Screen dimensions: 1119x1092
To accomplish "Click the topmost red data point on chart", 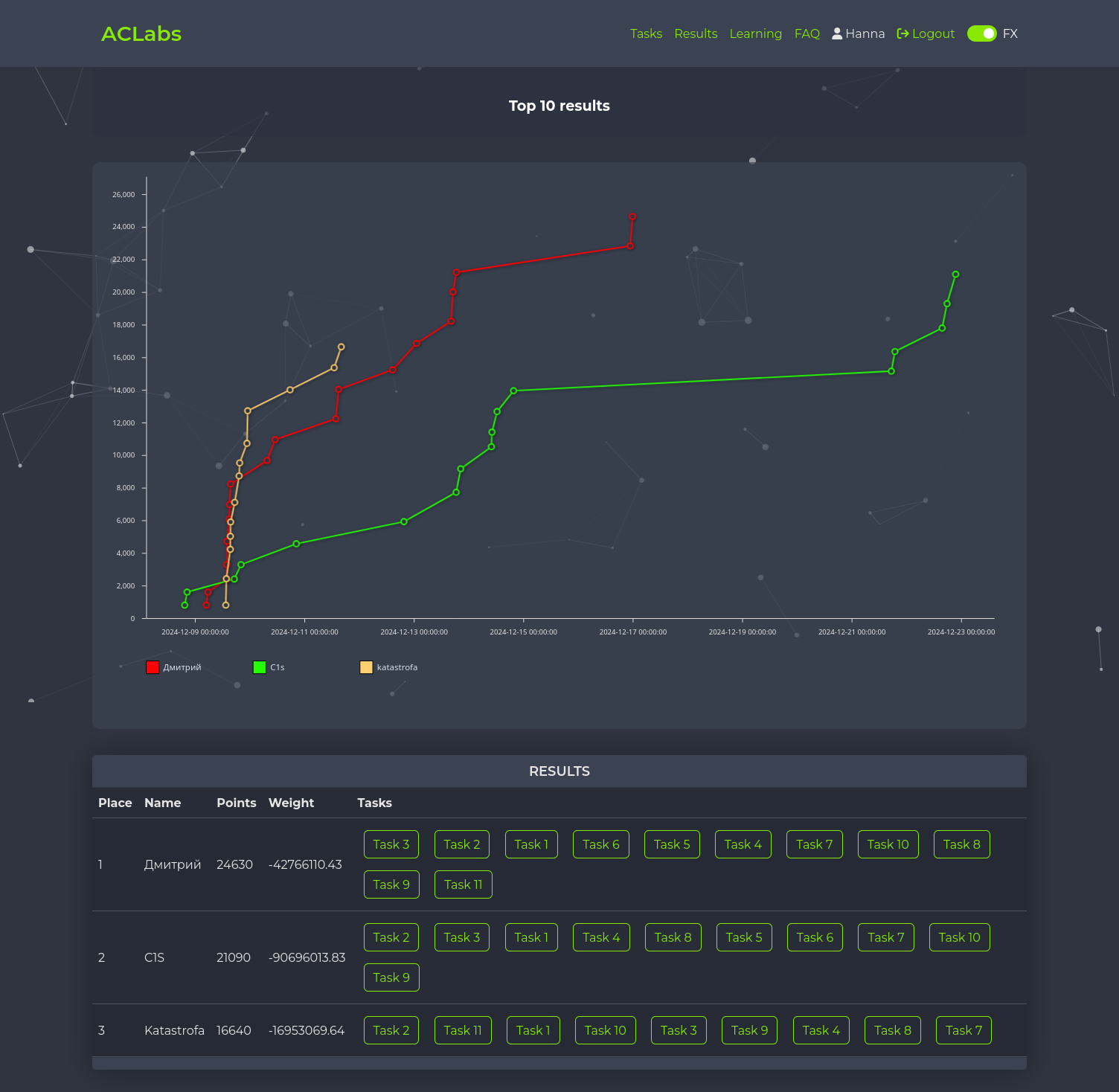I will pyautogui.click(x=632, y=217).
